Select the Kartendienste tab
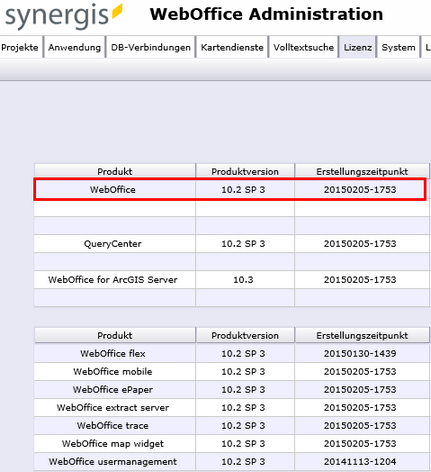431x472 pixels. coord(232,47)
